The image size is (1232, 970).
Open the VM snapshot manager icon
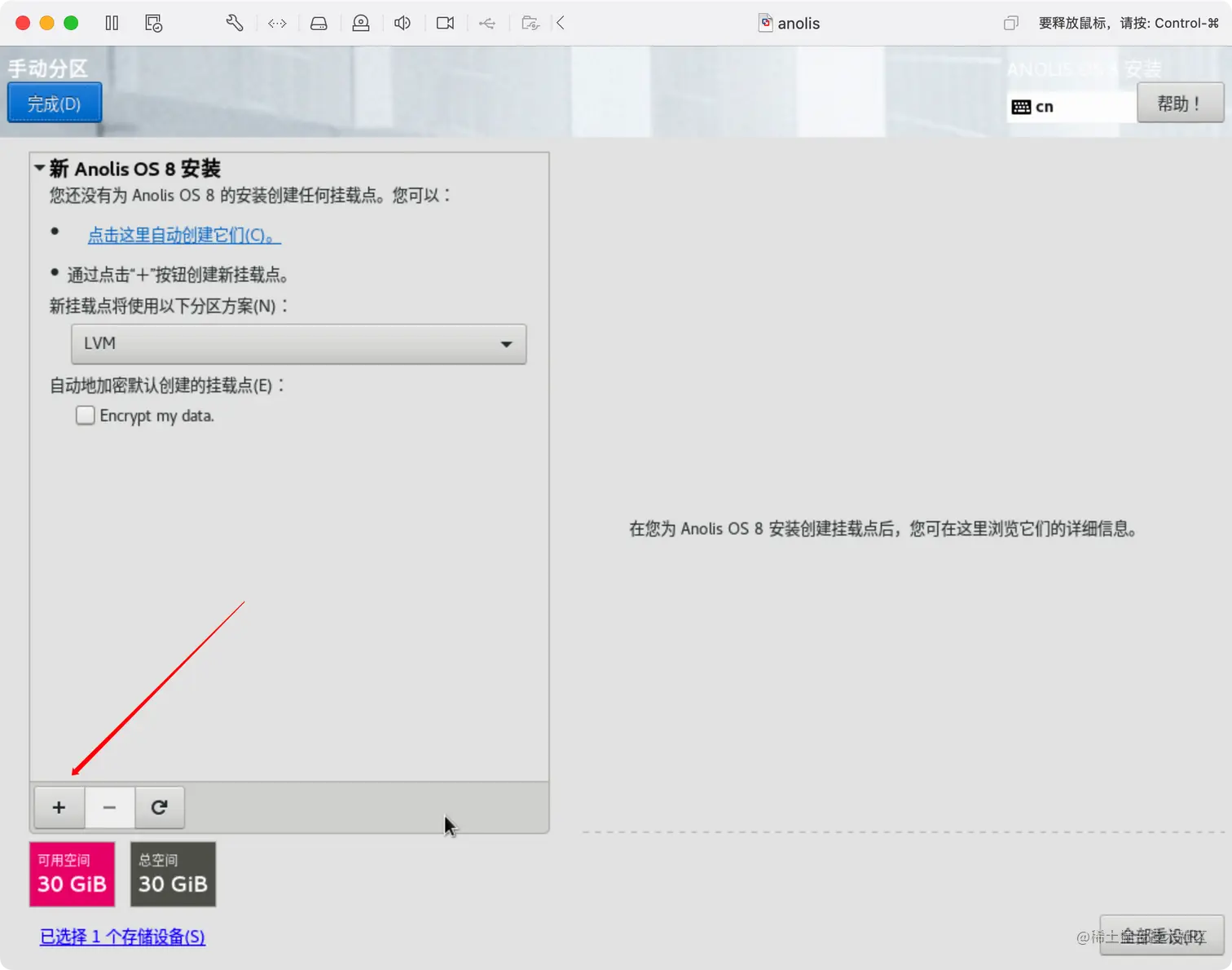coord(153,23)
